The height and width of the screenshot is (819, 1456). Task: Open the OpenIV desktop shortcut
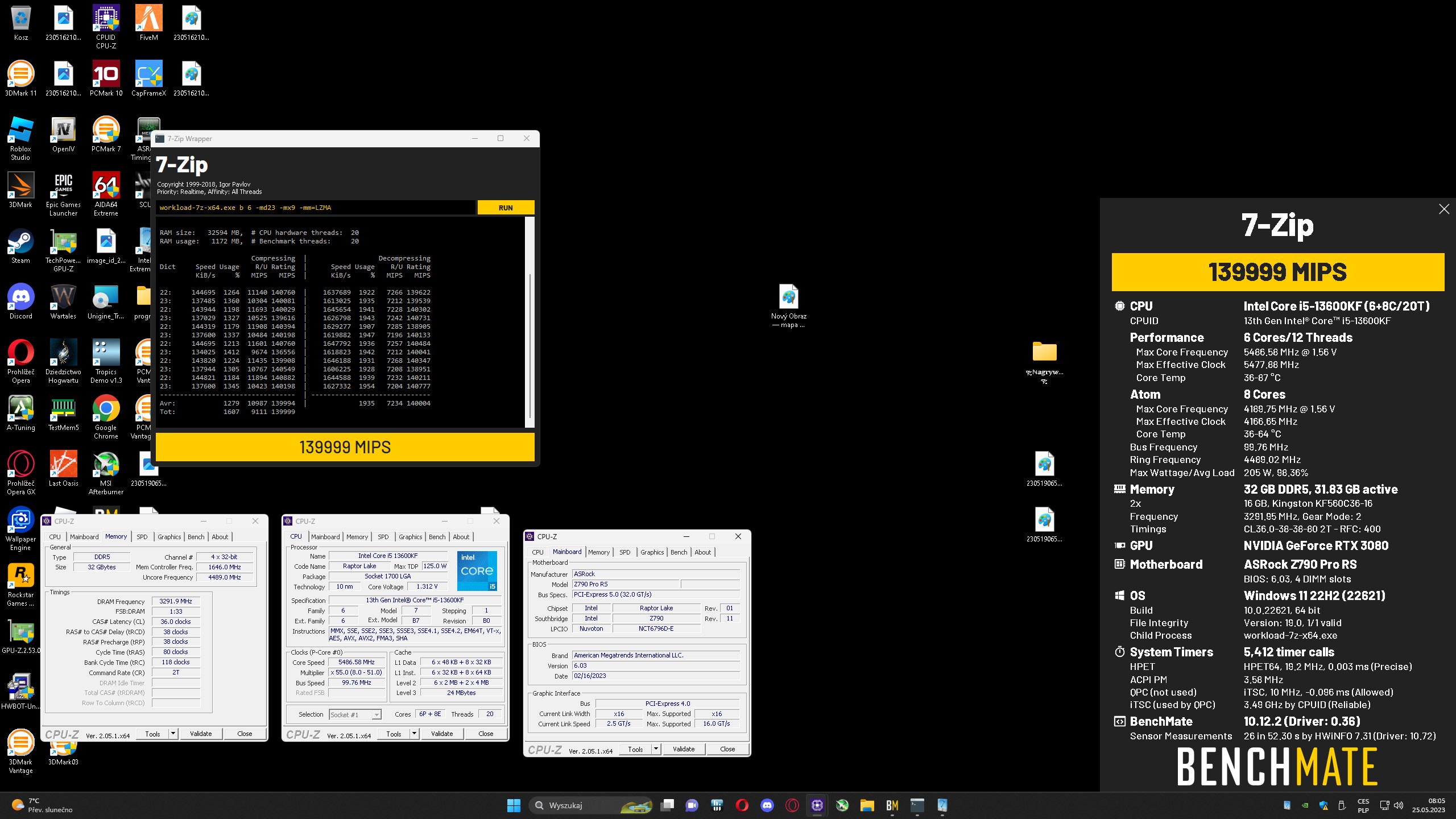coord(63,135)
